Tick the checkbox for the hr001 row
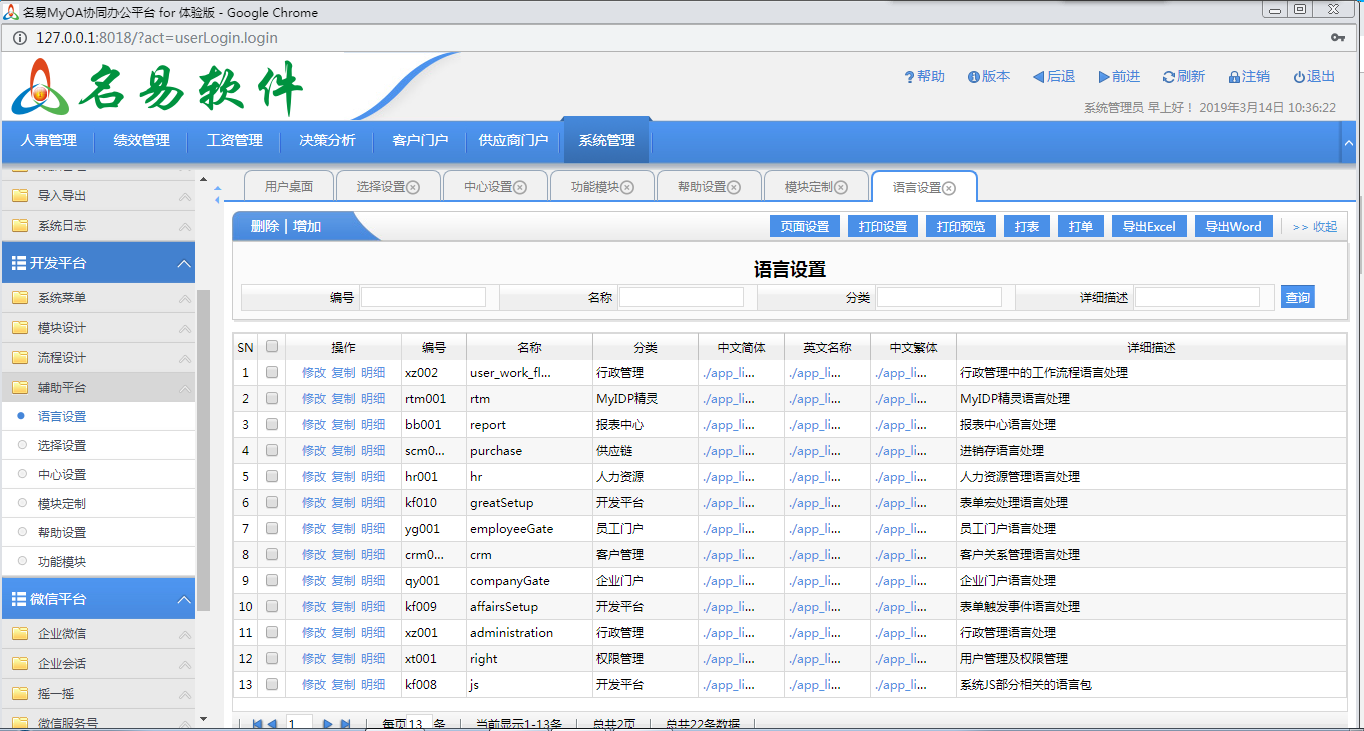1364x731 pixels. coord(272,476)
